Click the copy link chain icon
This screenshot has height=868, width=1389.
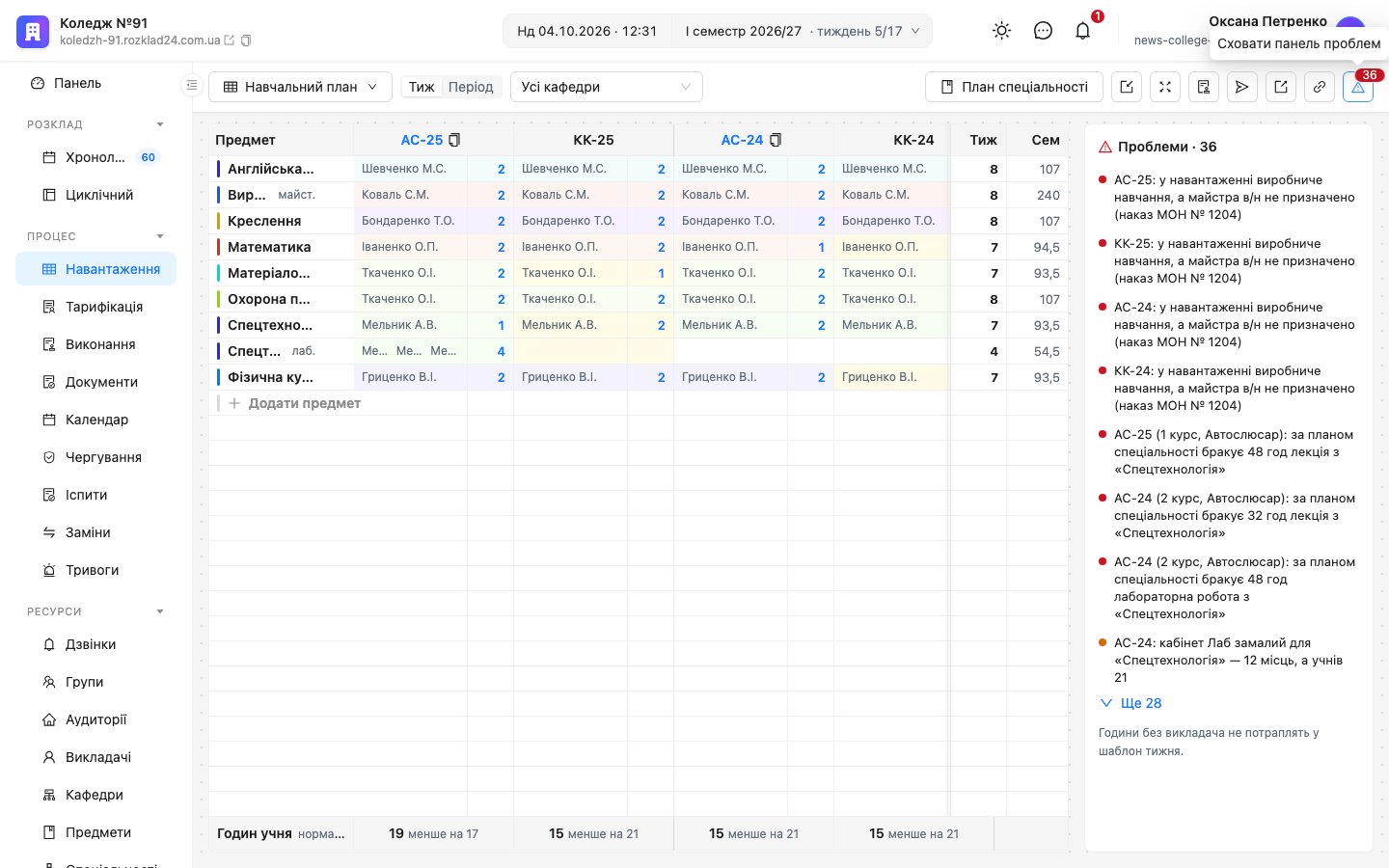1320,87
